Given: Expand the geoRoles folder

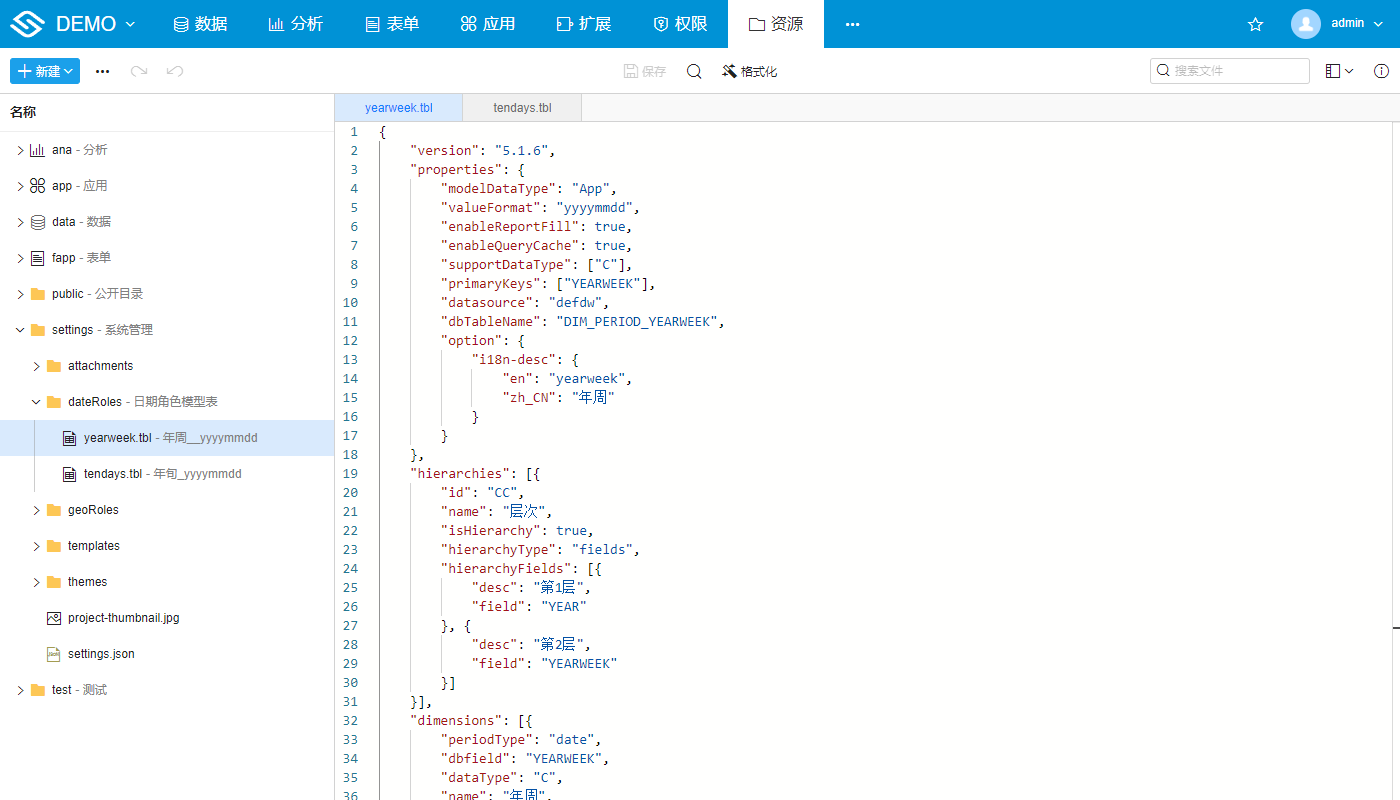Looking at the screenshot, I should point(36,510).
